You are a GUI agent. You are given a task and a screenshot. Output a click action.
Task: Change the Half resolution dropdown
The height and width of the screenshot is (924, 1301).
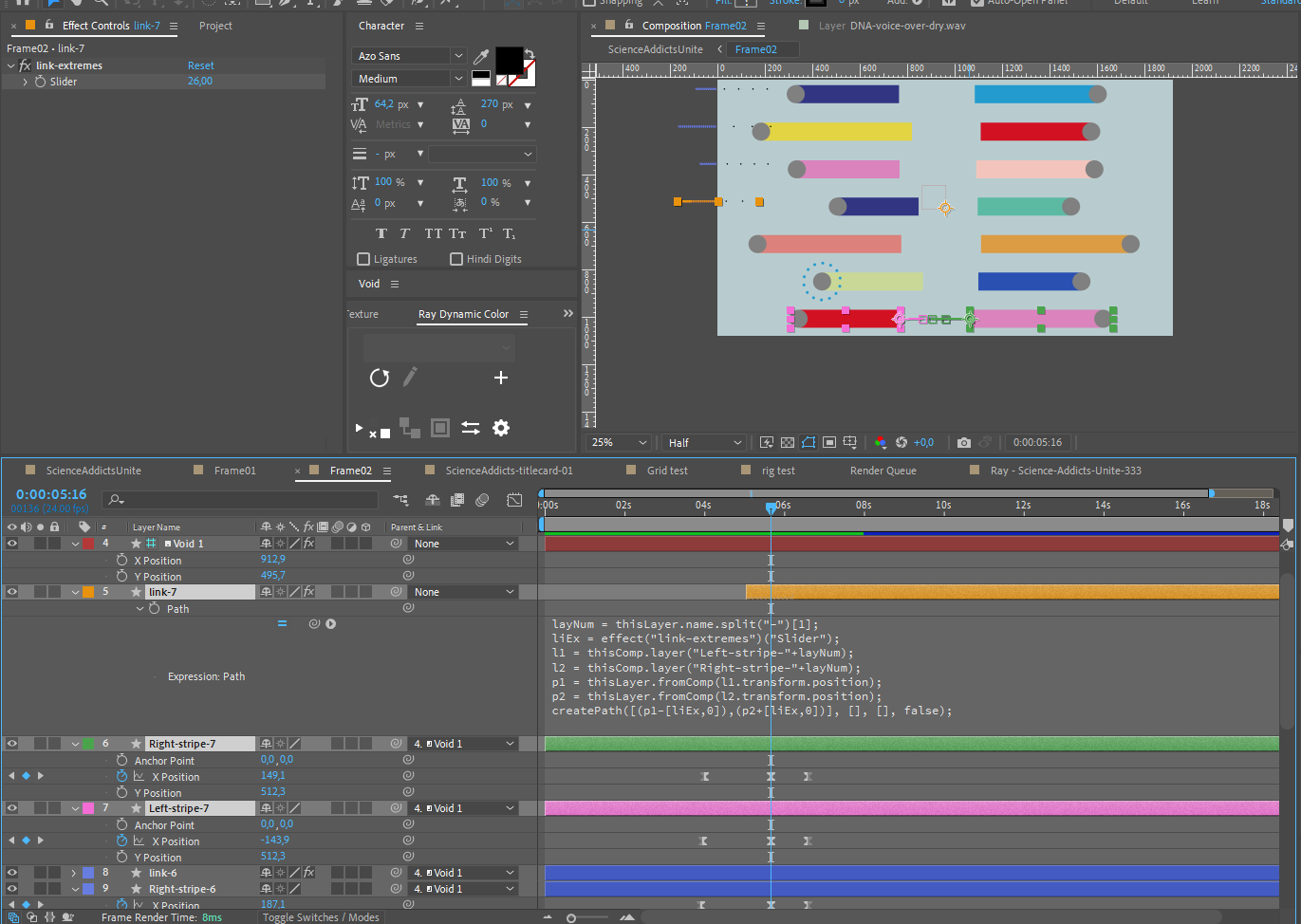pyautogui.click(x=702, y=442)
